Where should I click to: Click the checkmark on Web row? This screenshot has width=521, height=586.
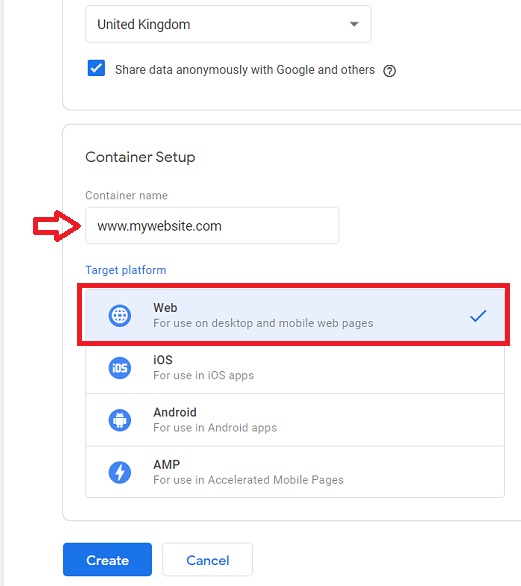(478, 316)
